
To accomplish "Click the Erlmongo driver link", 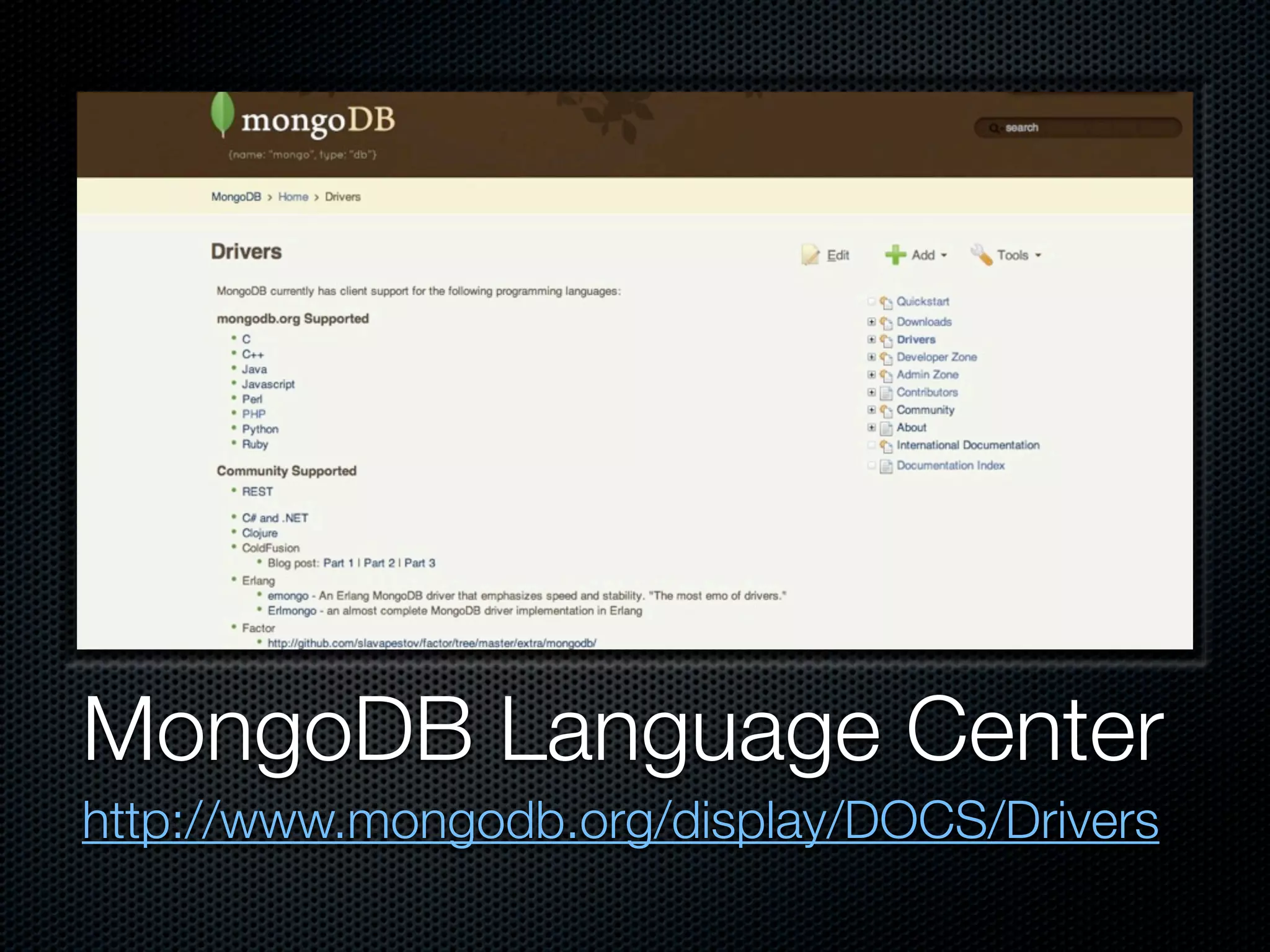I will [x=291, y=611].
